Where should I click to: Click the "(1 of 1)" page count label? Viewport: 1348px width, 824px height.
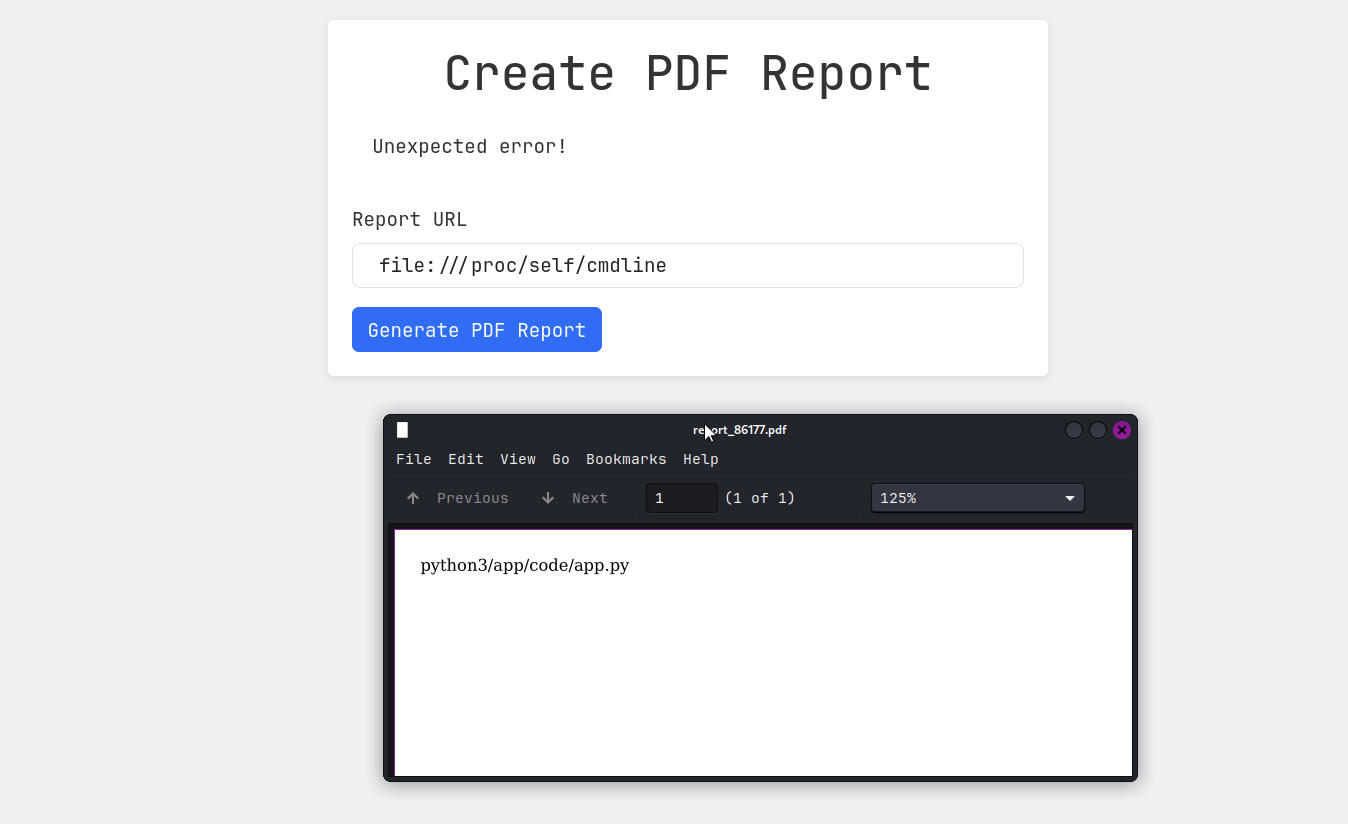pyautogui.click(x=760, y=498)
